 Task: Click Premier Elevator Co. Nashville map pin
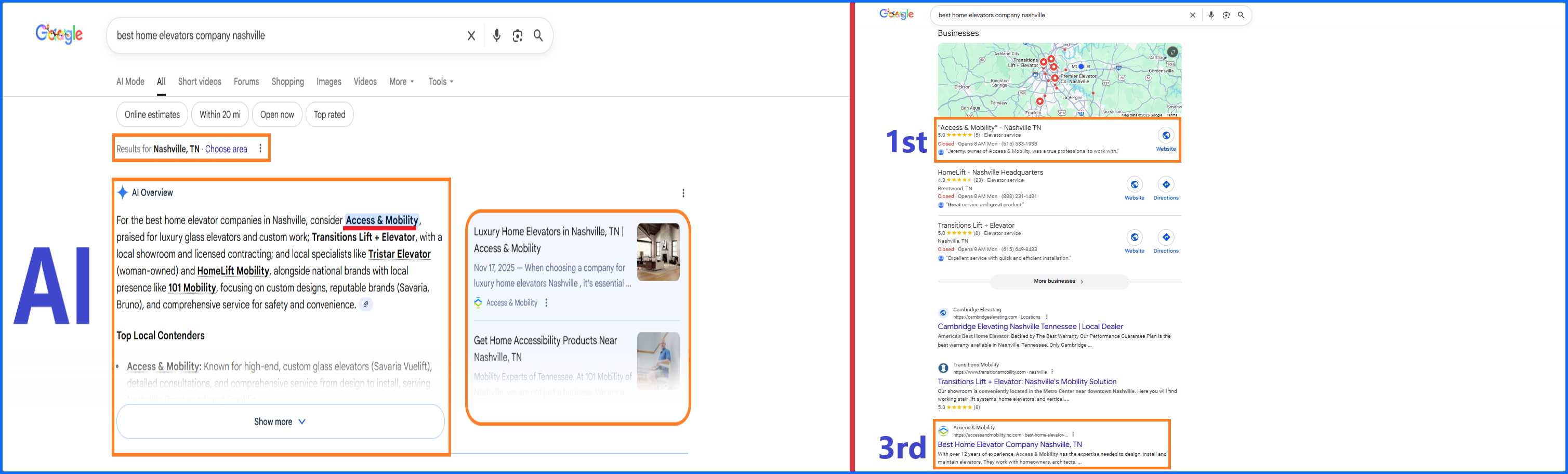pos(1055,78)
